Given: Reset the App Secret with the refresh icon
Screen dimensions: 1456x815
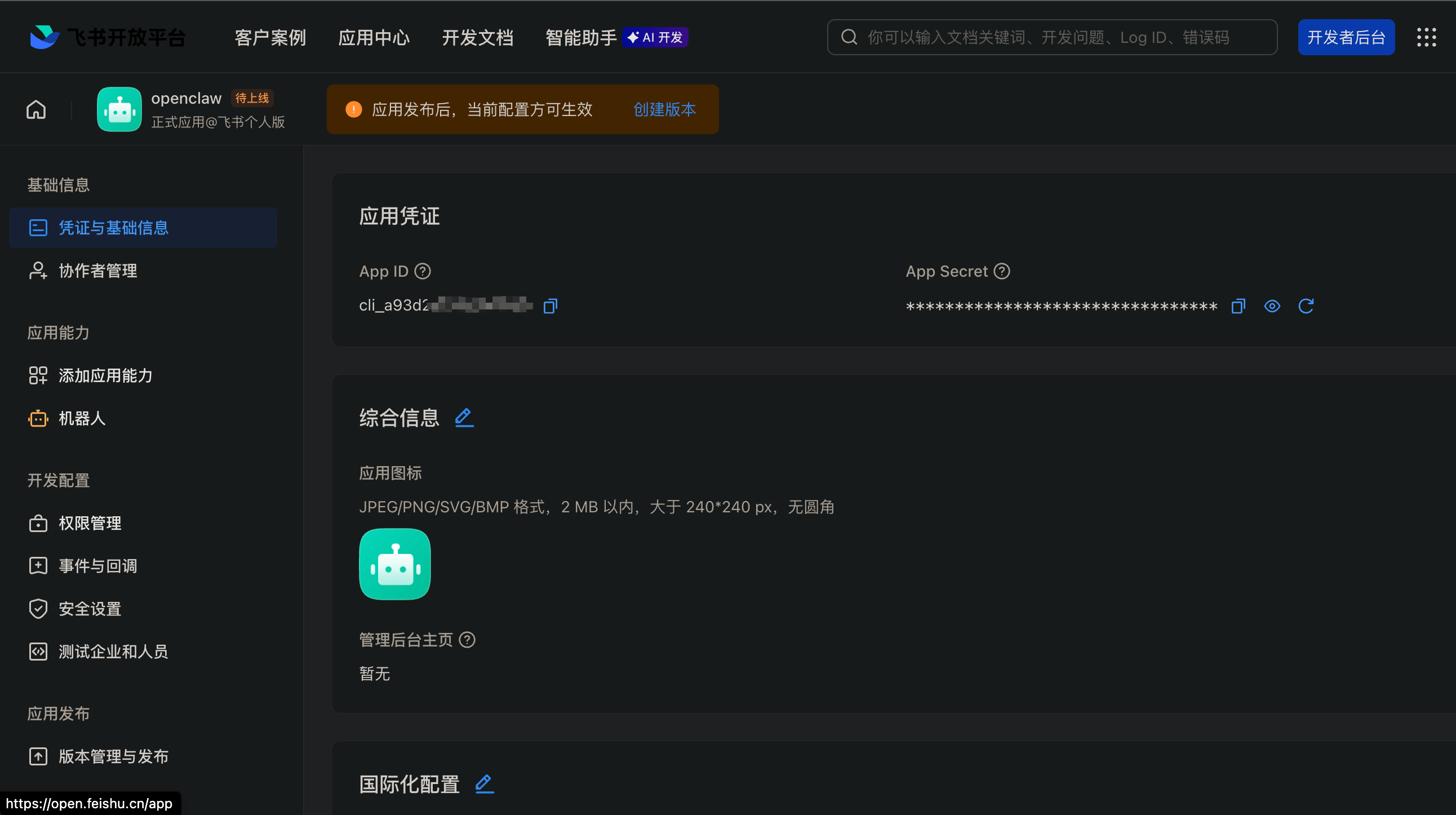Looking at the screenshot, I should [x=1306, y=306].
